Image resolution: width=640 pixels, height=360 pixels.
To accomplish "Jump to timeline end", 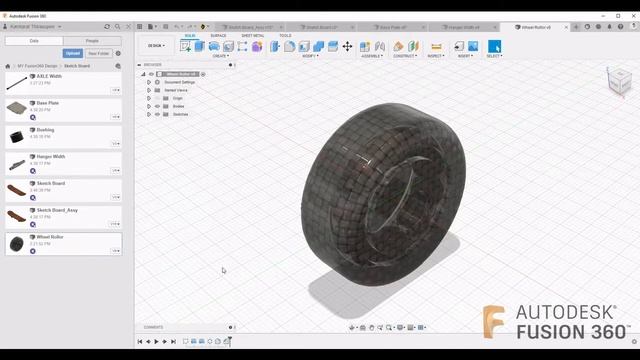I will point(173,342).
